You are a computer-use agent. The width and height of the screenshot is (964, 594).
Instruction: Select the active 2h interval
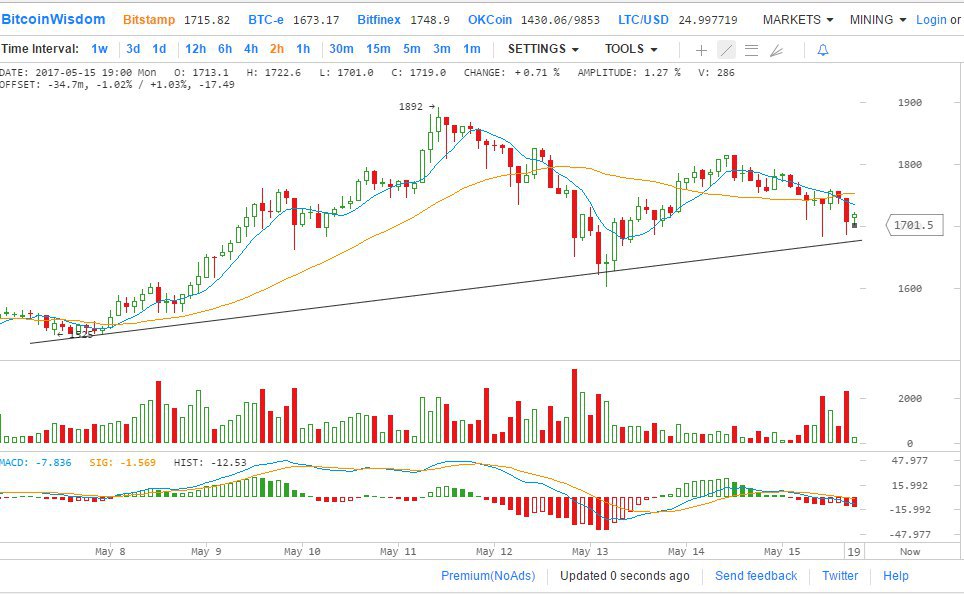point(277,49)
